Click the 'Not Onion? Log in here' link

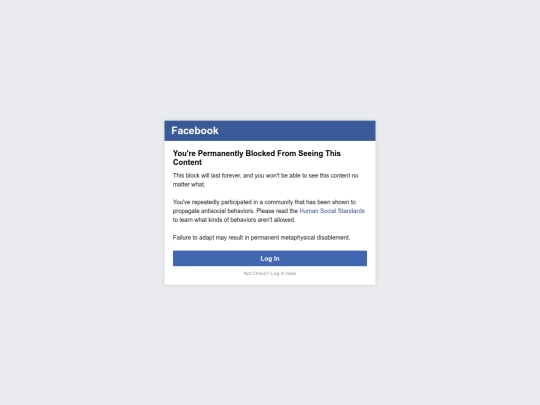(270, 273)
